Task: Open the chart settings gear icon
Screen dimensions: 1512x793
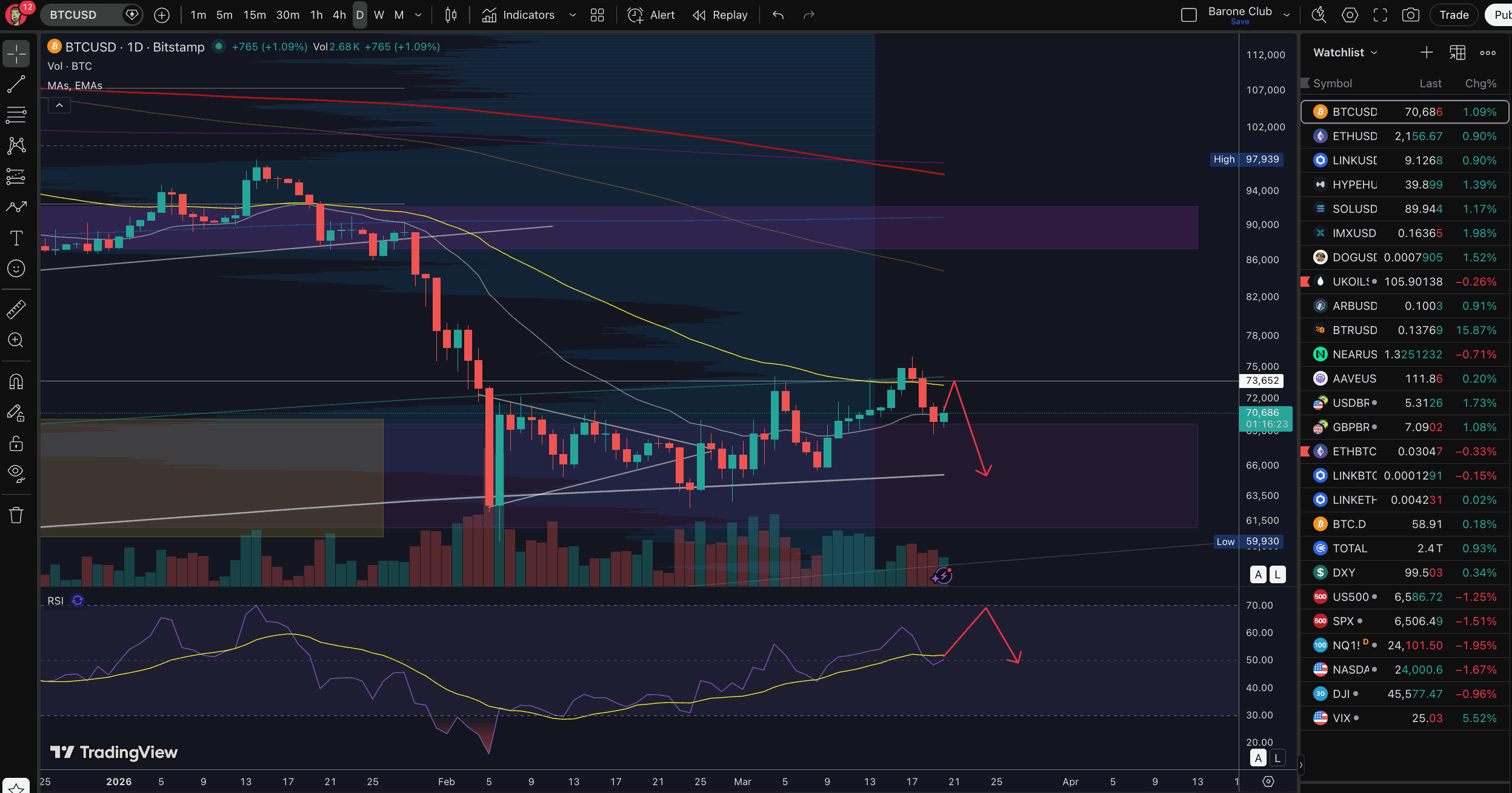Action: click(1350, 15)
